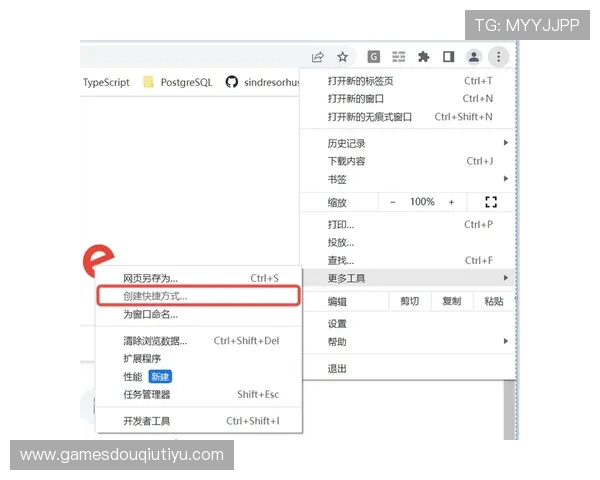Image resolution: width=600 pixels, height=480 pixels.
Task: Open 任务管理器 in submenu
Action: point(199,394)
